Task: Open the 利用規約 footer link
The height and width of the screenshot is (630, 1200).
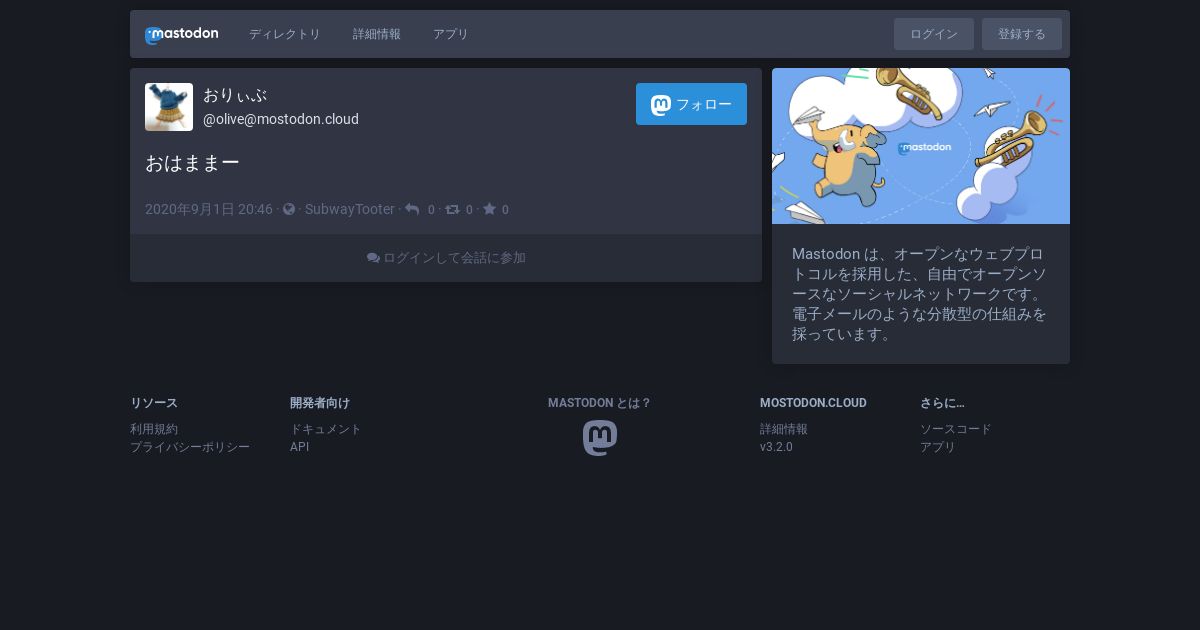Action: [154, 429]
